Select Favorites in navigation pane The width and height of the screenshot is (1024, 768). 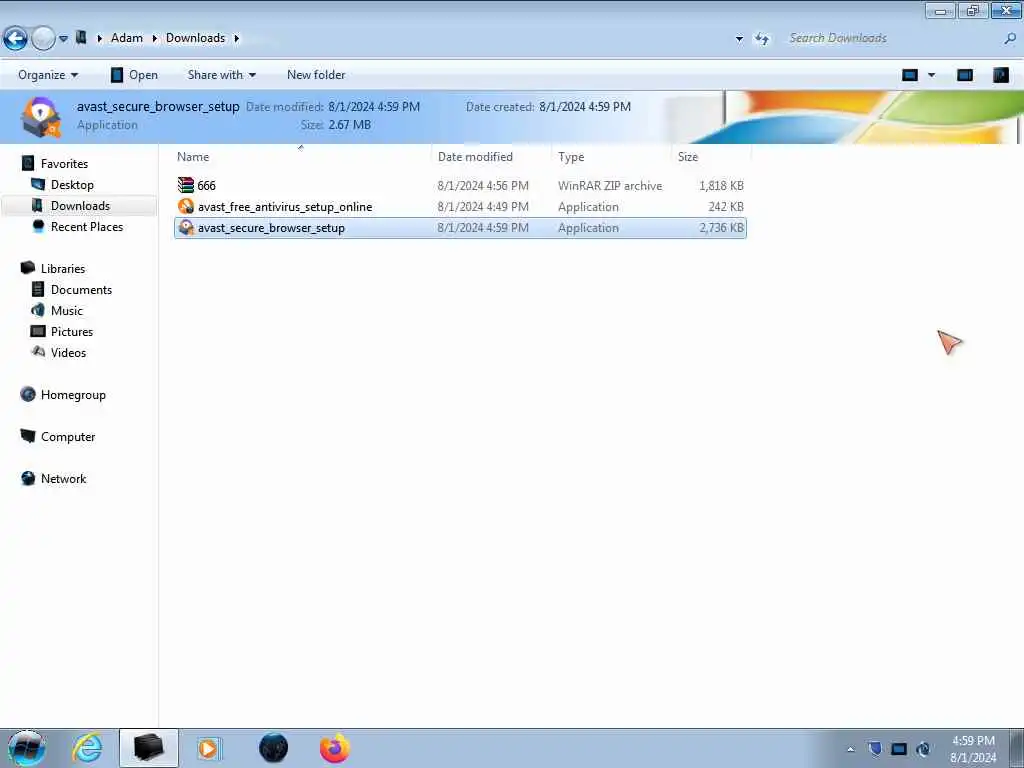[64, 164]
